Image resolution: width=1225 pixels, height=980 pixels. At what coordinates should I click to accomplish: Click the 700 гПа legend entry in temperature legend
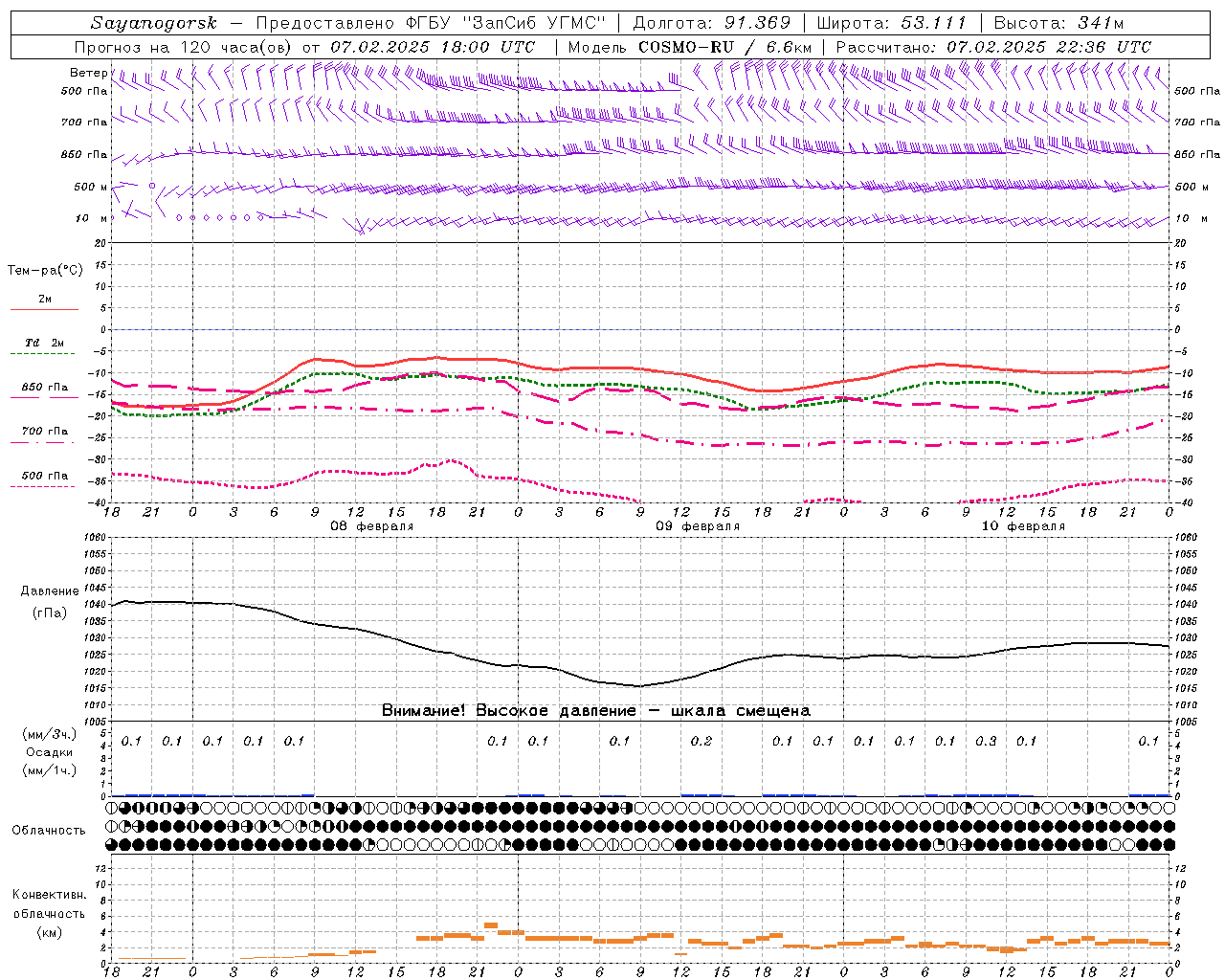44,434
